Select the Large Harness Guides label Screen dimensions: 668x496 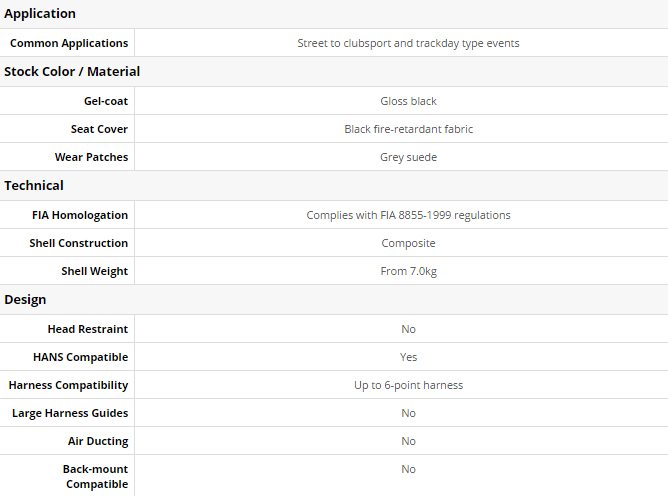click(70, 413)
